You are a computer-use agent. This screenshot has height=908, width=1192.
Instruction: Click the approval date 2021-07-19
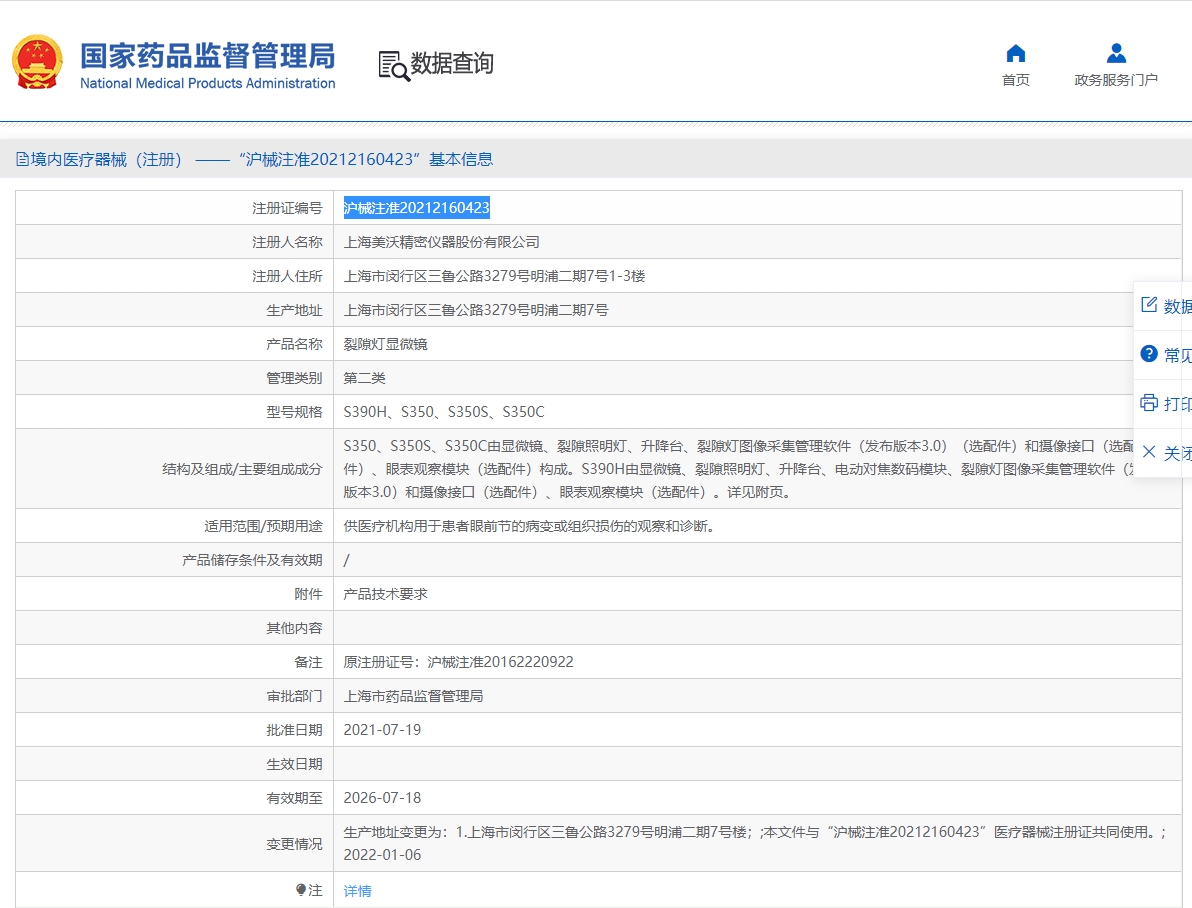coord(382,730)
